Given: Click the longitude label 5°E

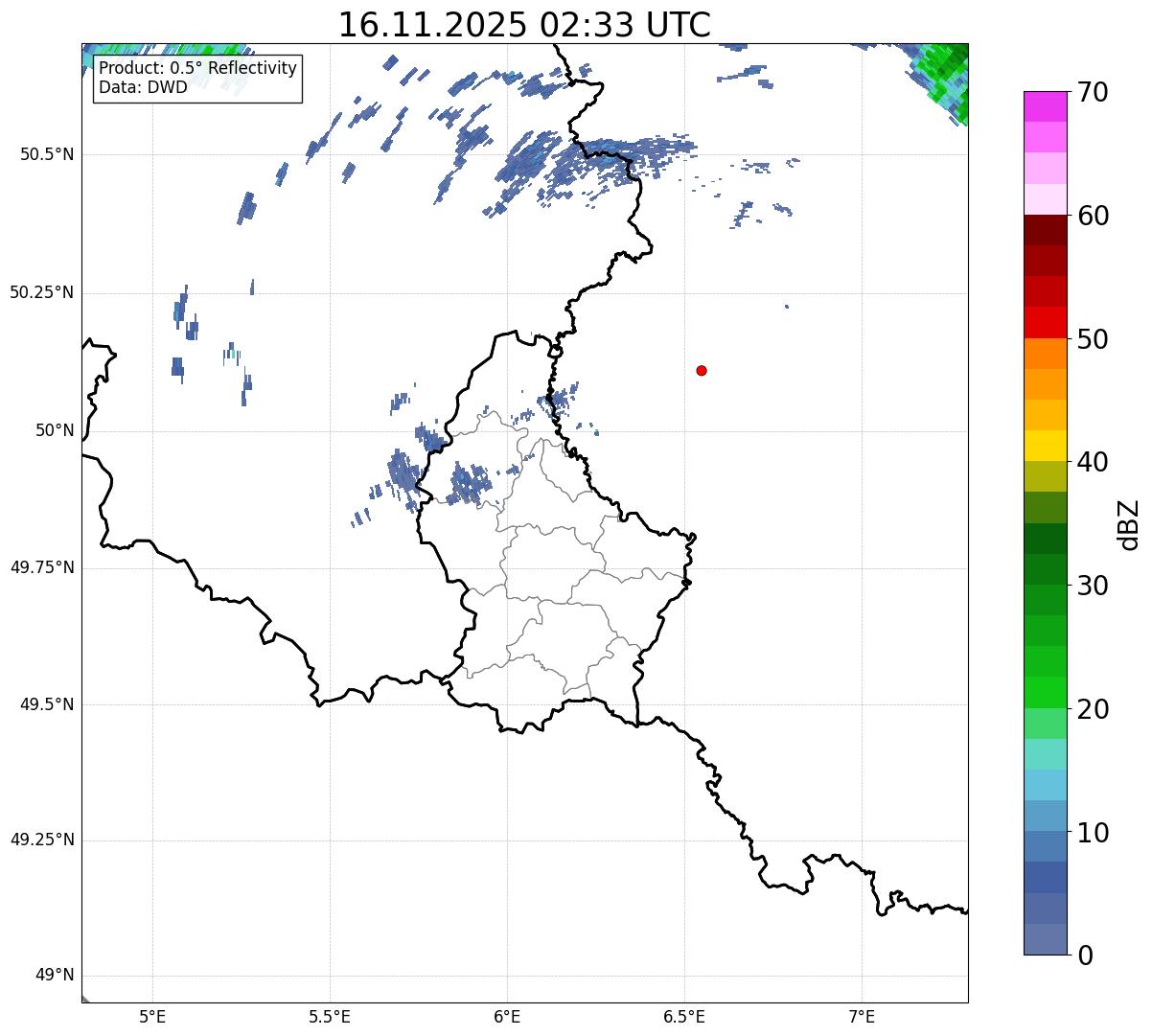Looking at the screenshot, I should click(x=152, y=1017).
